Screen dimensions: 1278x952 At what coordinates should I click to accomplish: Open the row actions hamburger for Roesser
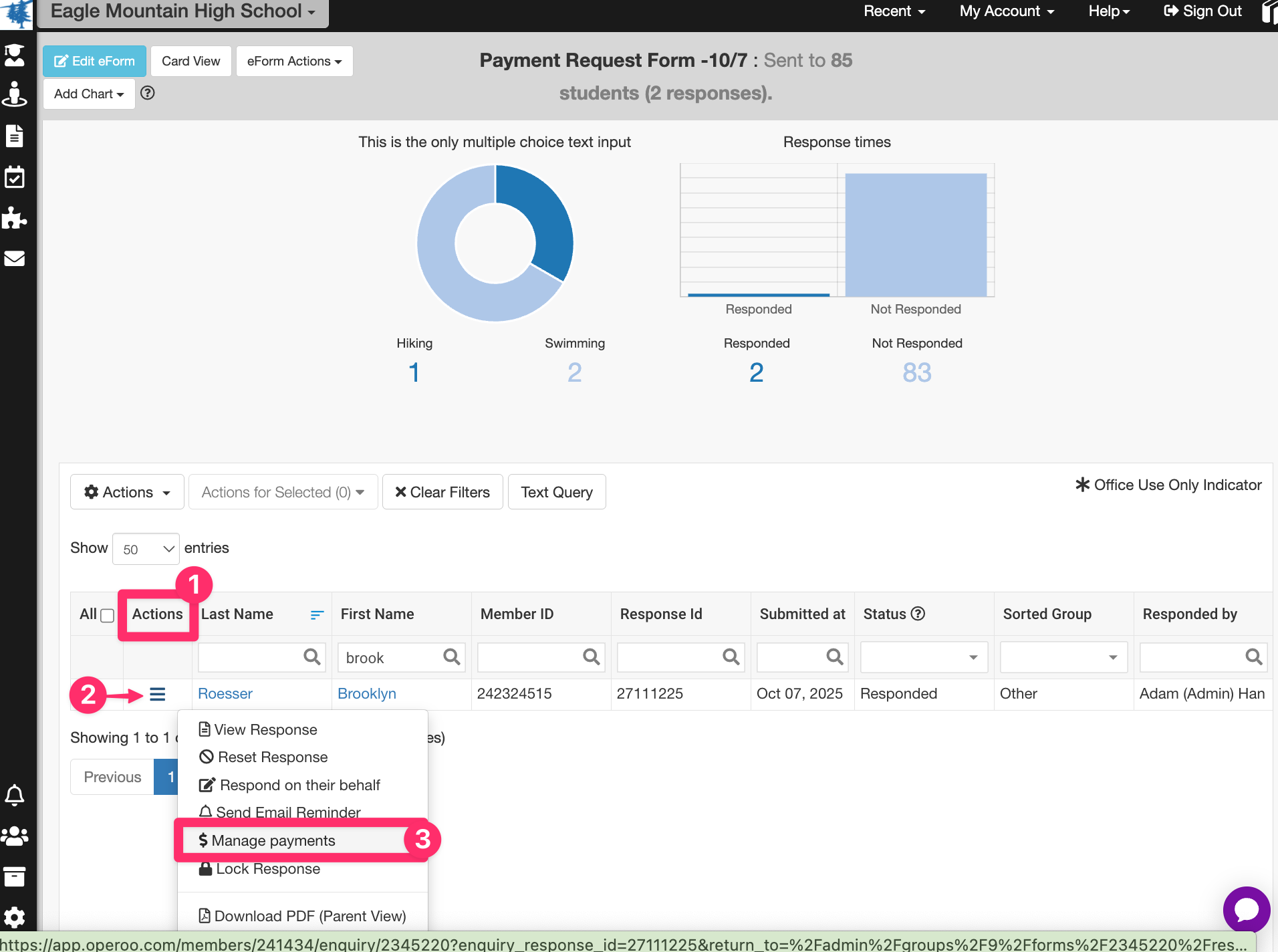(158, 695)
